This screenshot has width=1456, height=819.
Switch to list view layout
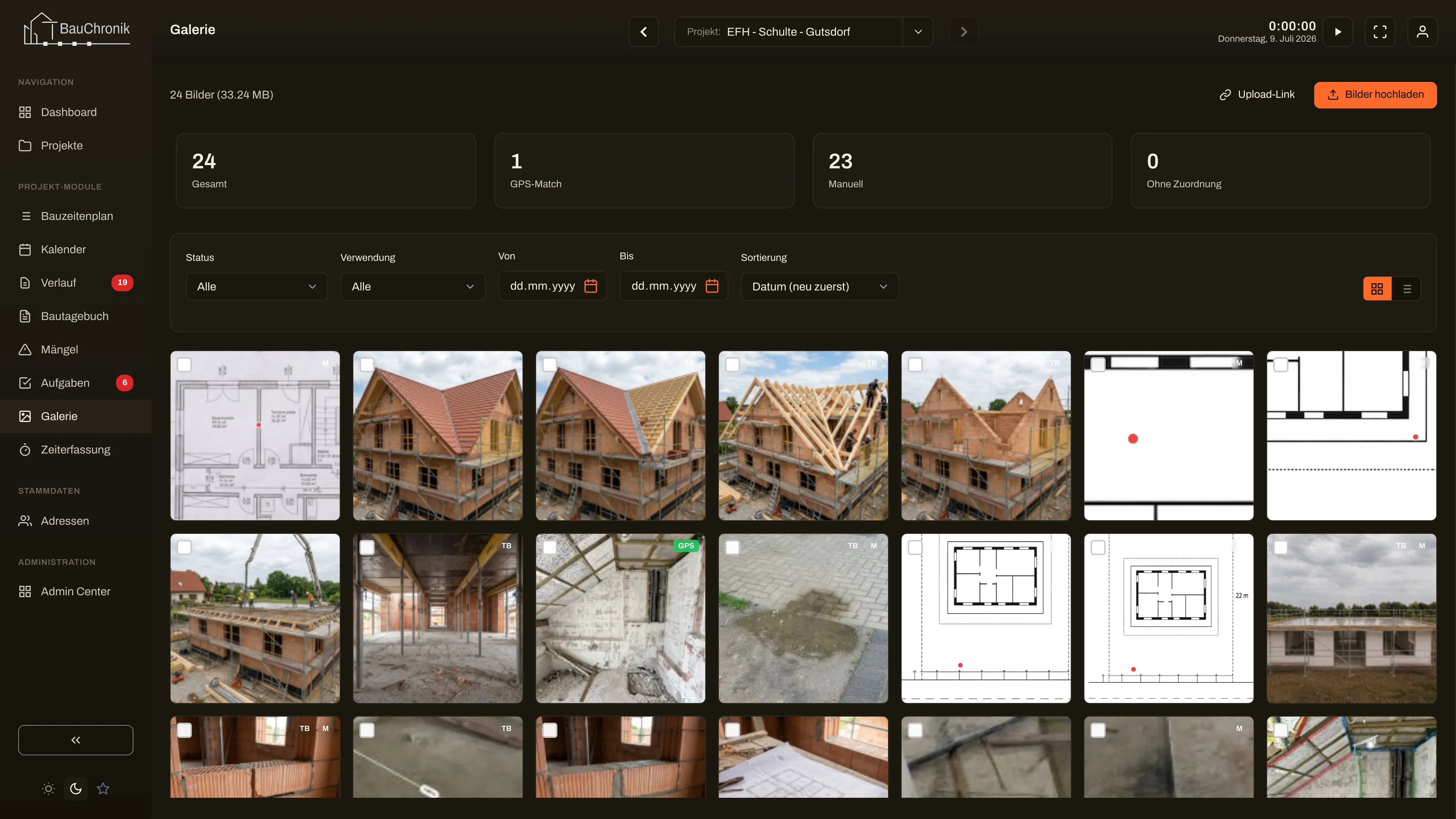pyautogui.click(x=1407, y=289)
